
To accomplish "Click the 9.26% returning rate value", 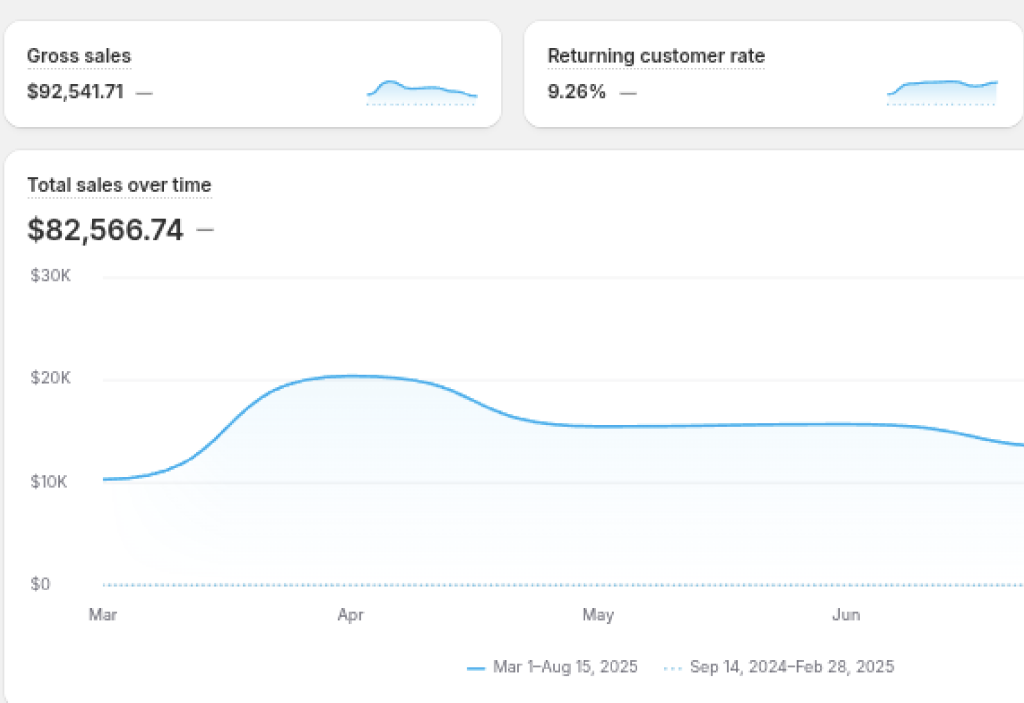I will point(576,93).
